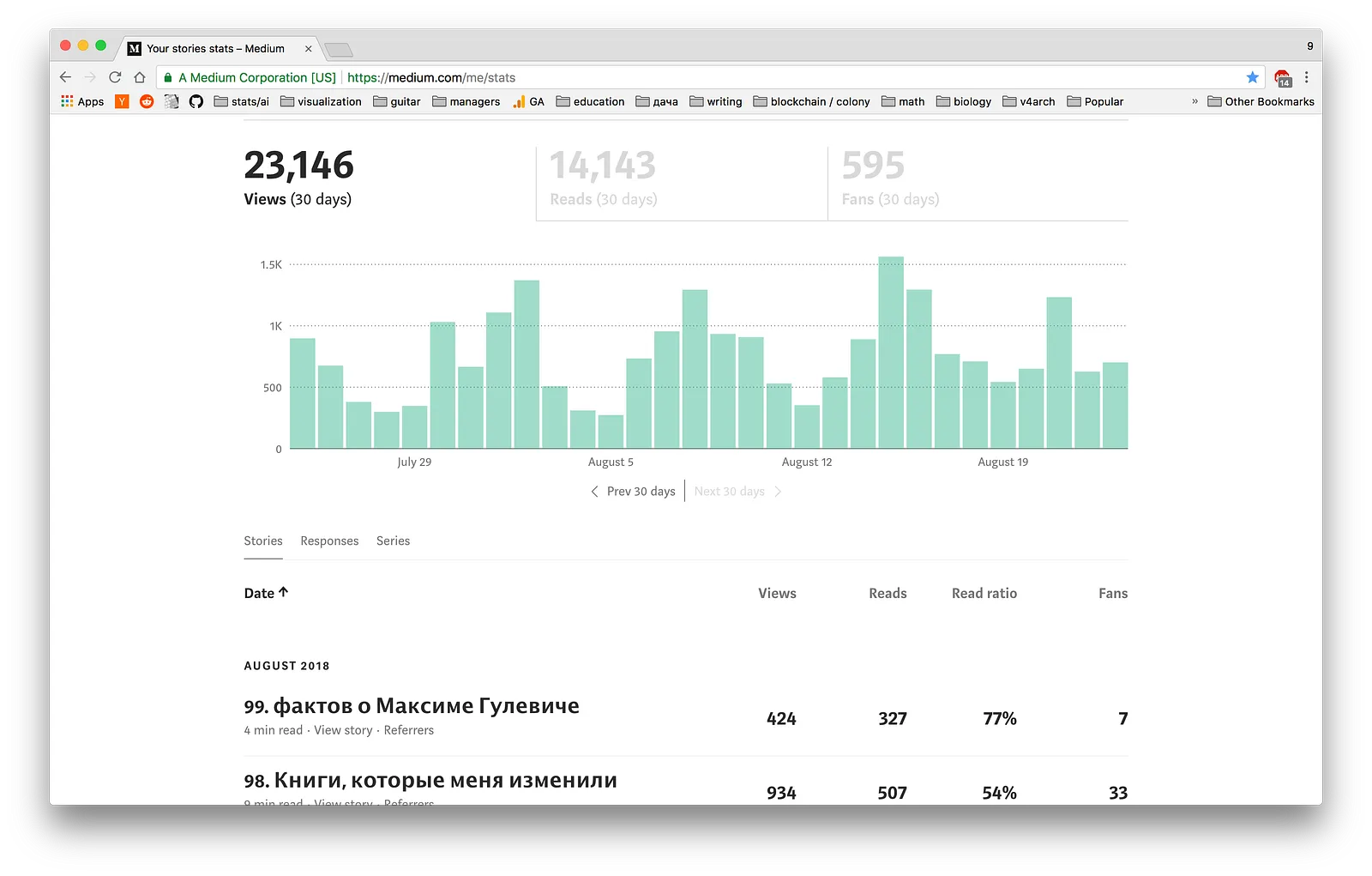Sort by Fans column header
The image size is (1372, 876).
pos(1113,593)
